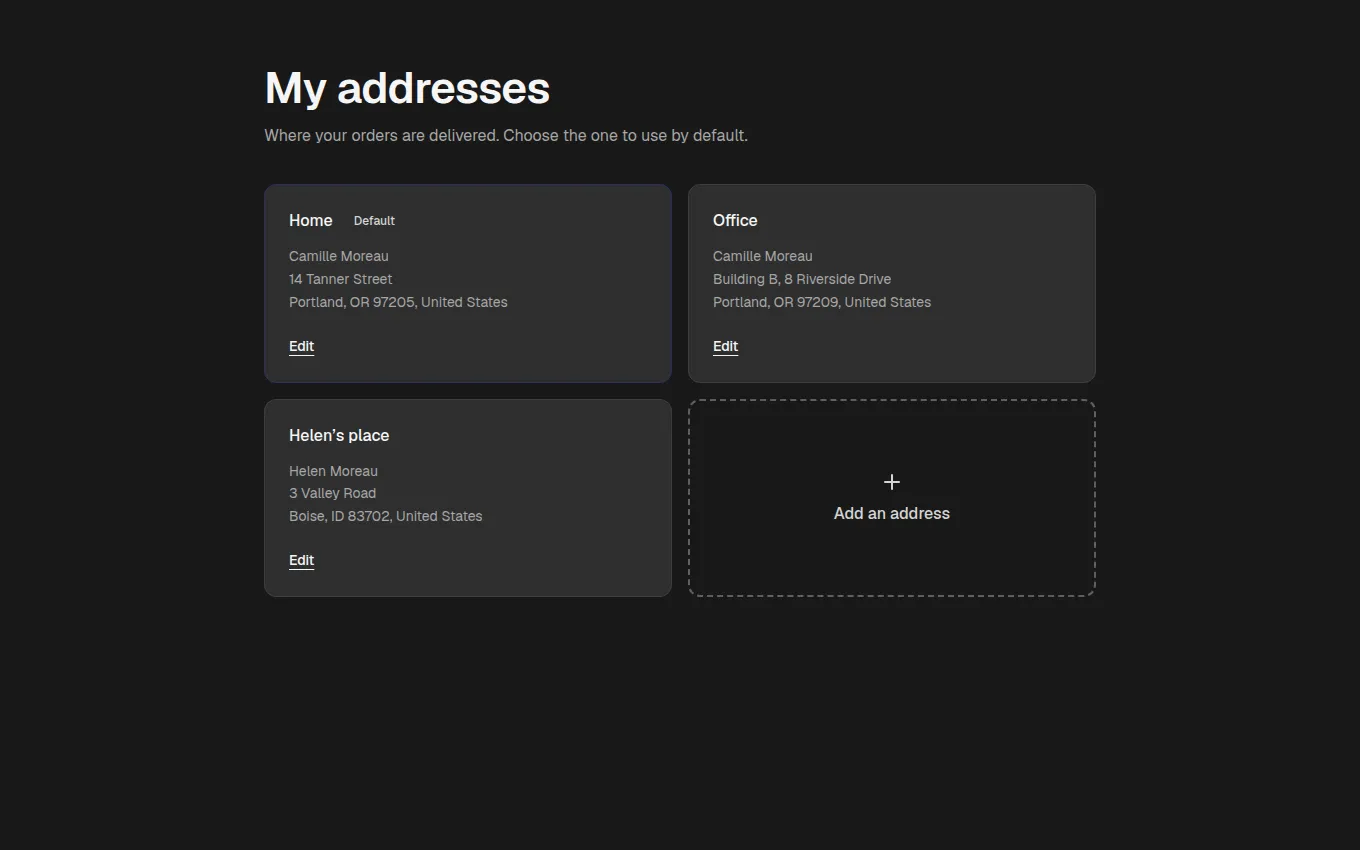Click the Default badge on Home

coord(374,221)
